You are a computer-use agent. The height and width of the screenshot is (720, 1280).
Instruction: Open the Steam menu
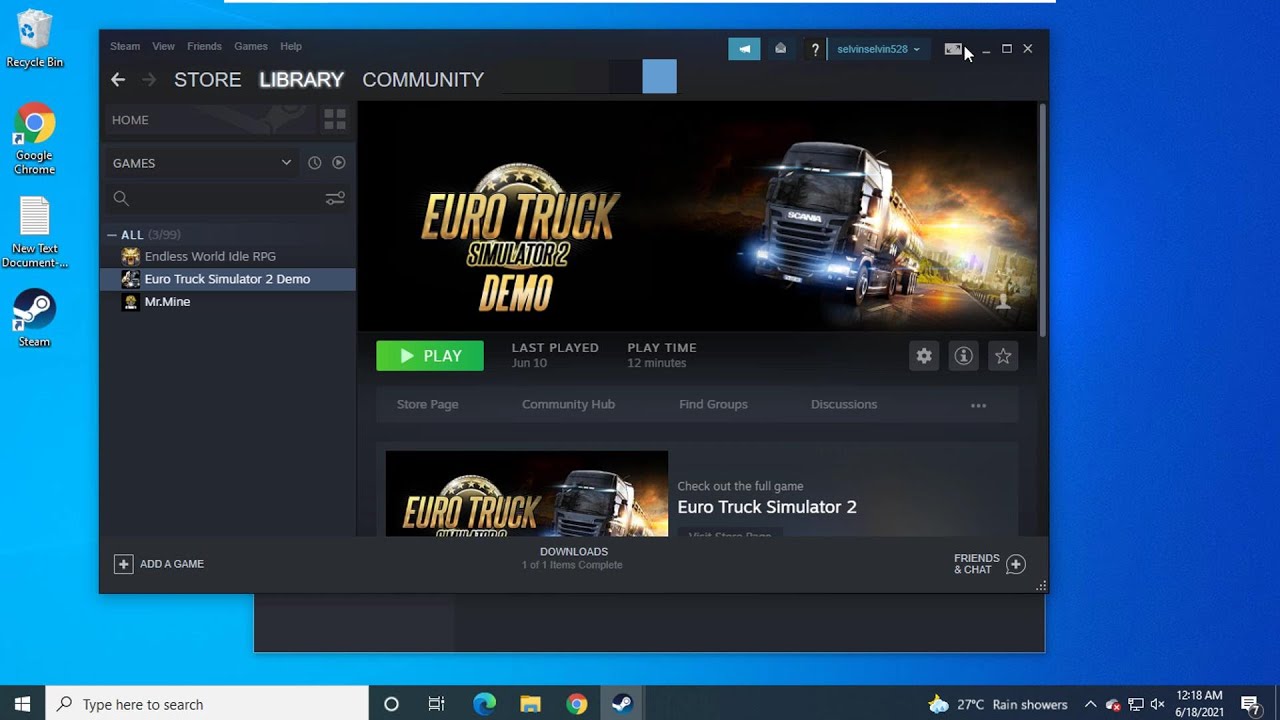(x=125, y=47)
